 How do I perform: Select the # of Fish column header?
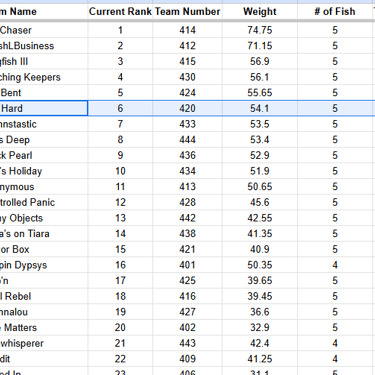tap(335, 12)
